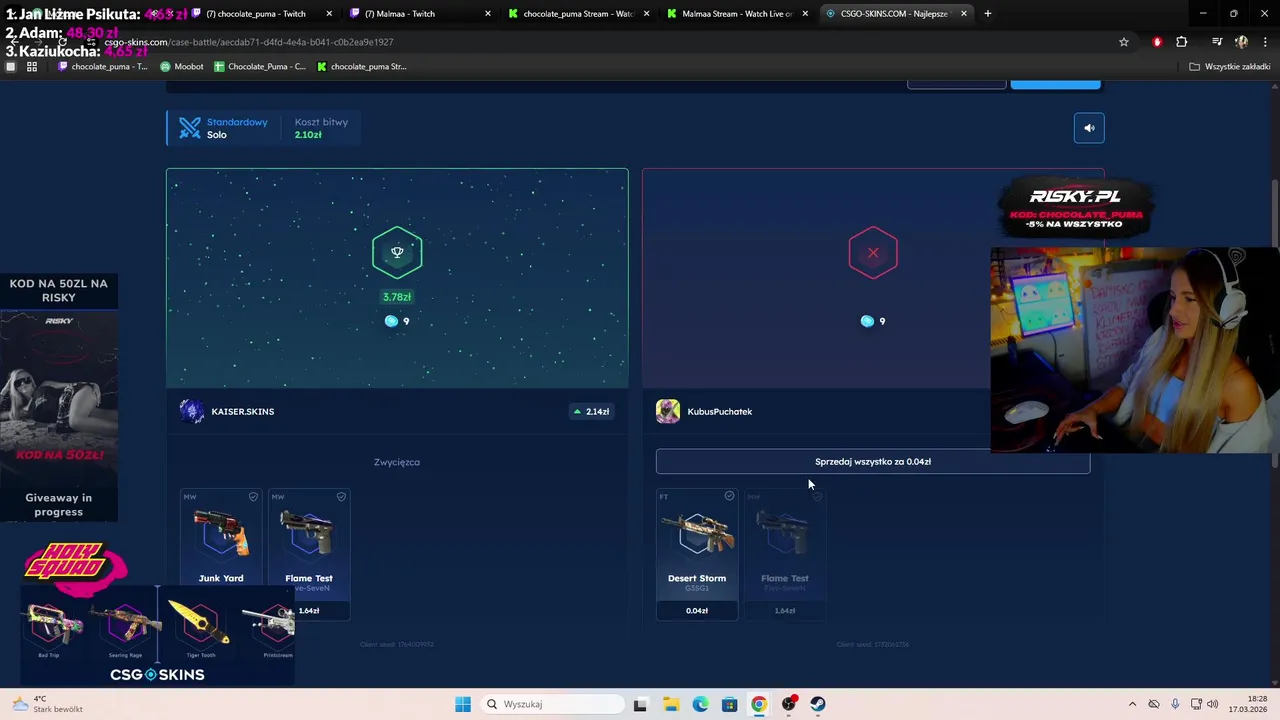Click shield check icon on Desert Storm card
1280x720 pixels.
coord(729,497)
